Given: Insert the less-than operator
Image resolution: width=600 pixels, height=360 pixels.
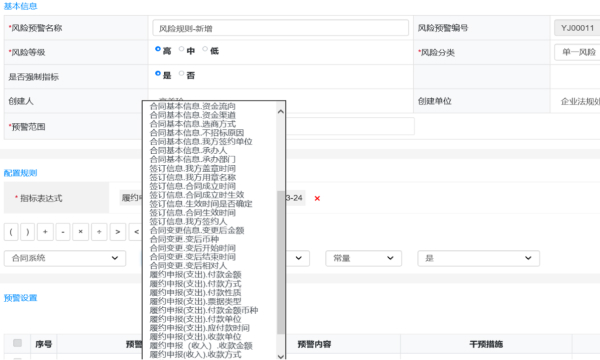Looking at the screenshot, I should point(135,232).
